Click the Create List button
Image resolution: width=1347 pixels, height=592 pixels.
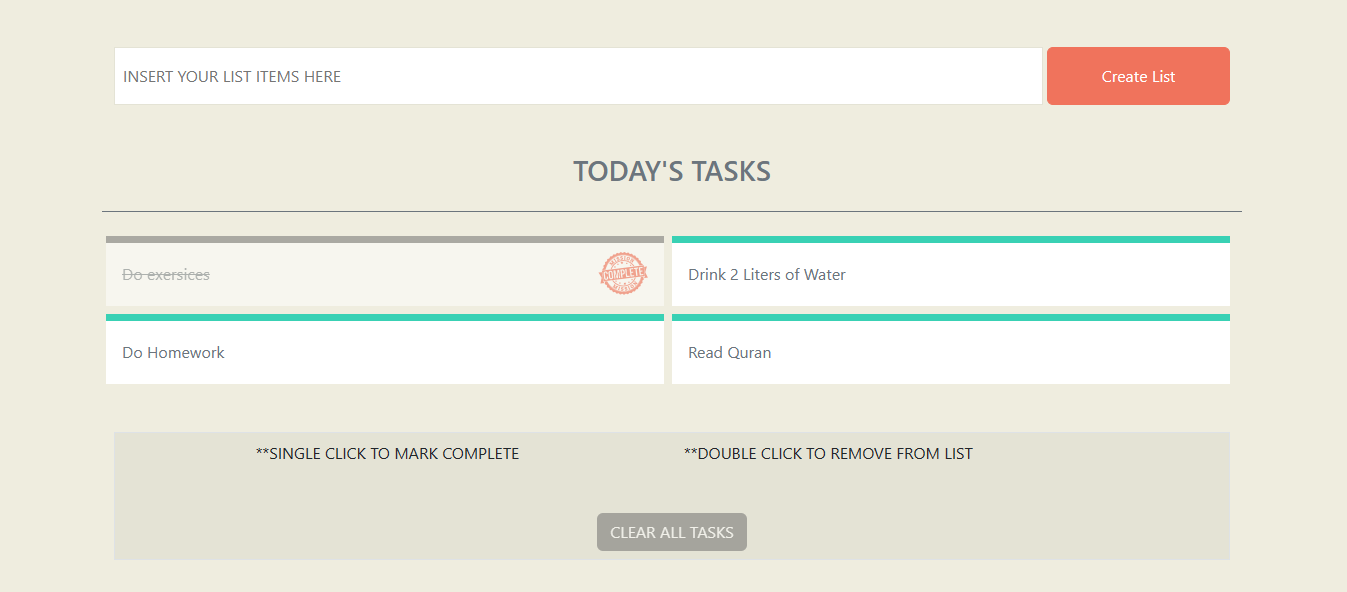coord(1138,76)
